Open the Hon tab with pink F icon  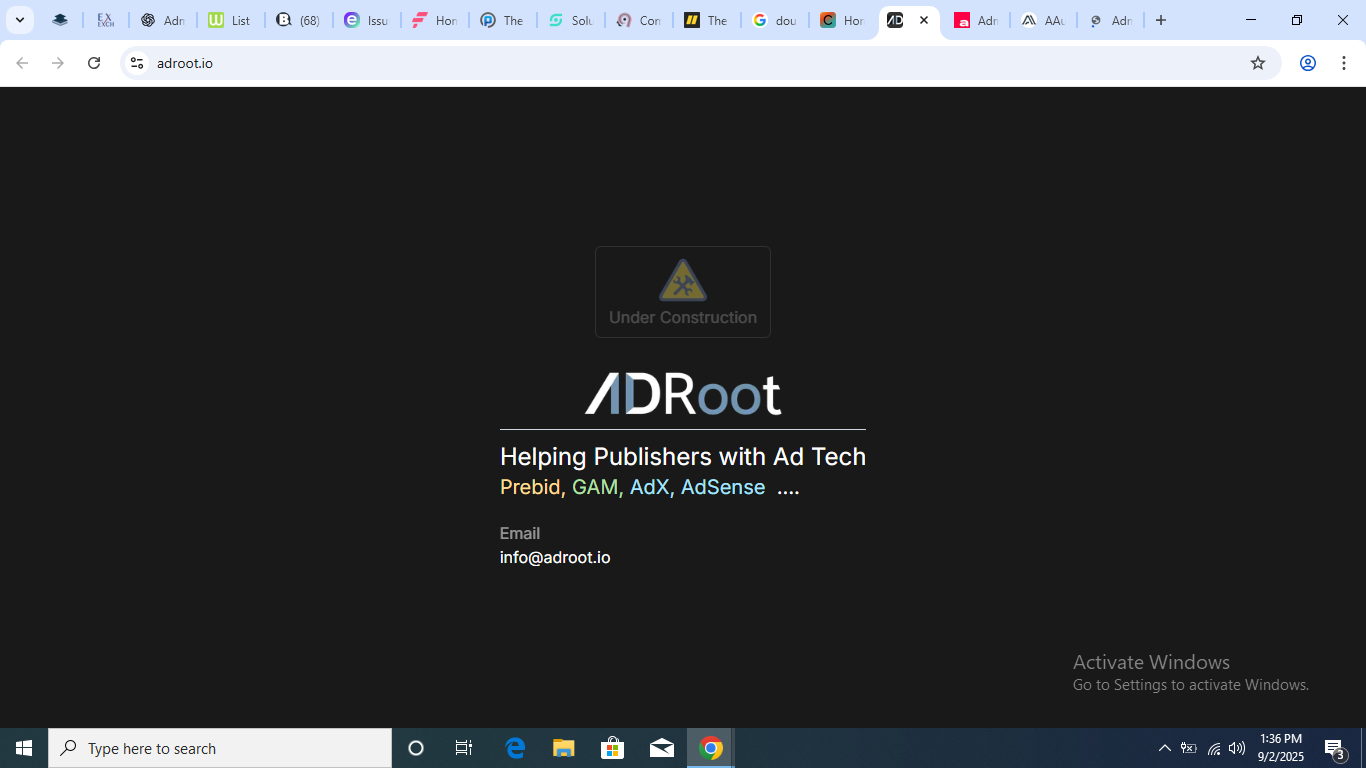[434, 20]
